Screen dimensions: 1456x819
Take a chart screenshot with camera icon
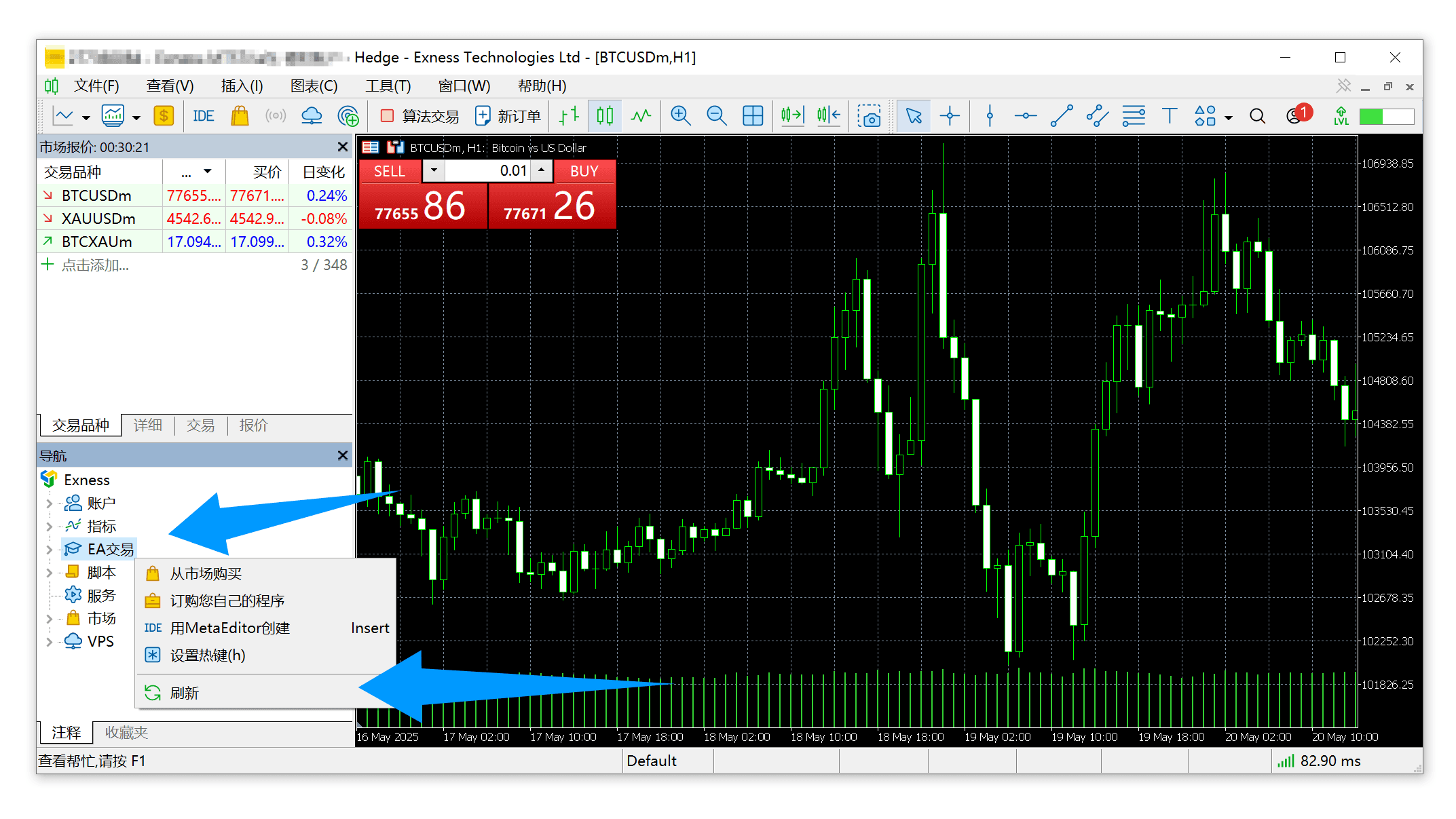click(869, 116)
